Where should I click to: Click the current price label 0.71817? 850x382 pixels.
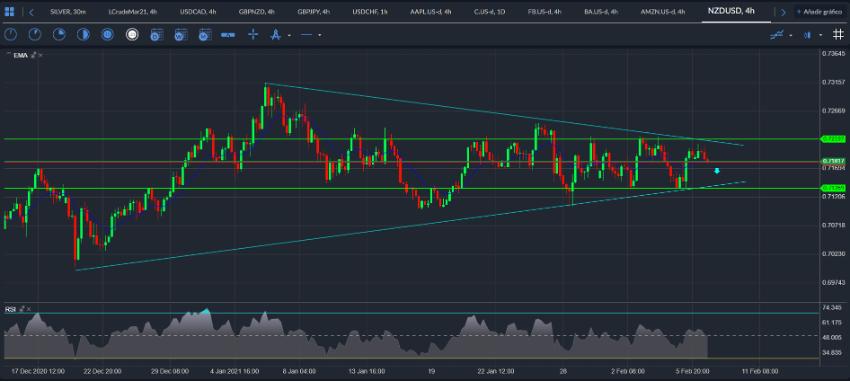tap(834, 161)
